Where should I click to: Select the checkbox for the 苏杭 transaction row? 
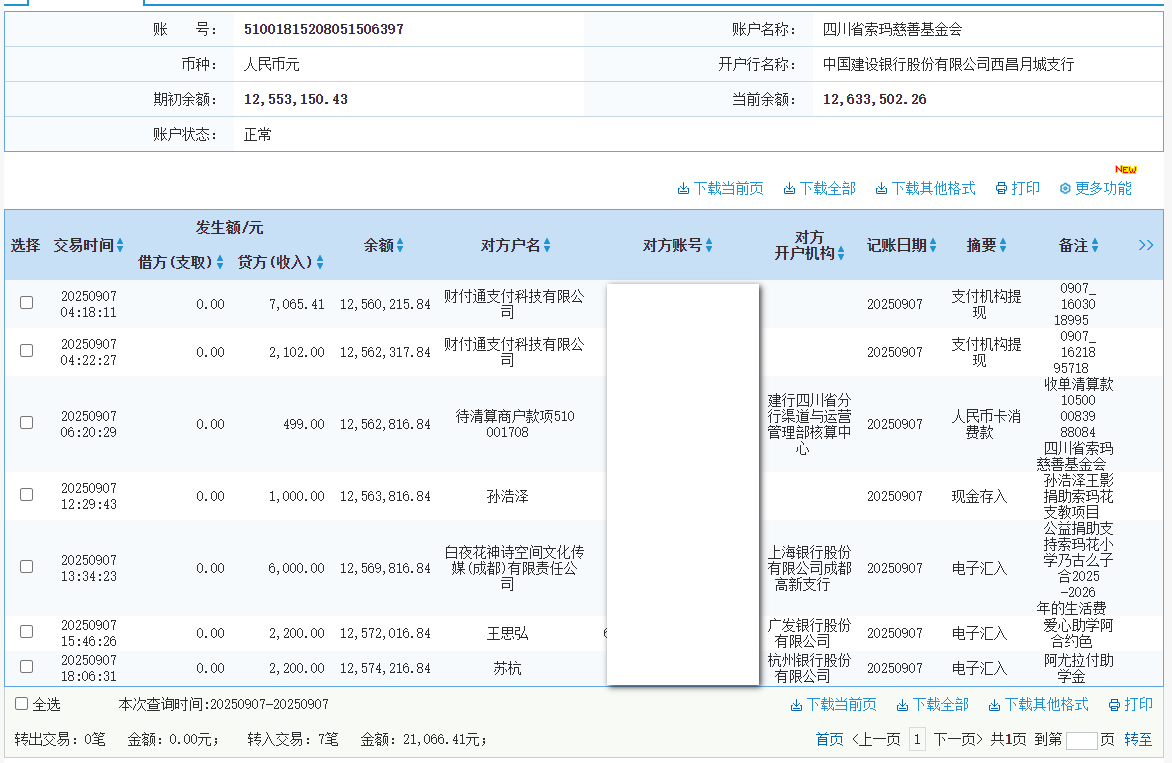pyautogui.click(x=27, y=667)
